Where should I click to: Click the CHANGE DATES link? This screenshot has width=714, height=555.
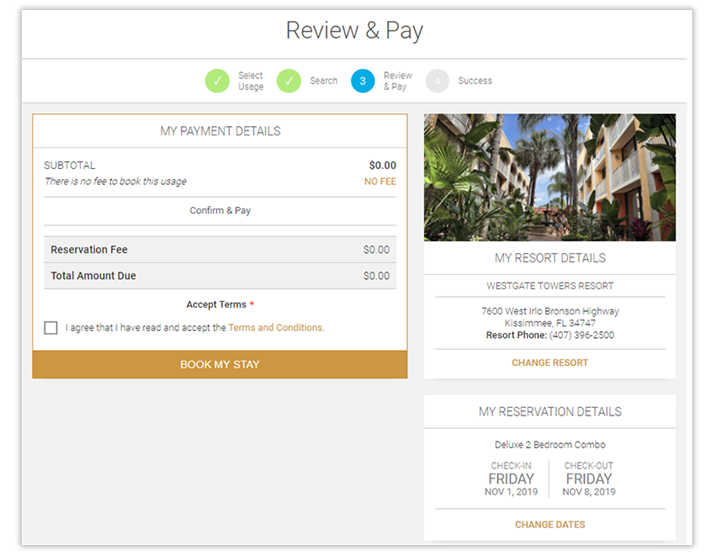pos(550,524)
